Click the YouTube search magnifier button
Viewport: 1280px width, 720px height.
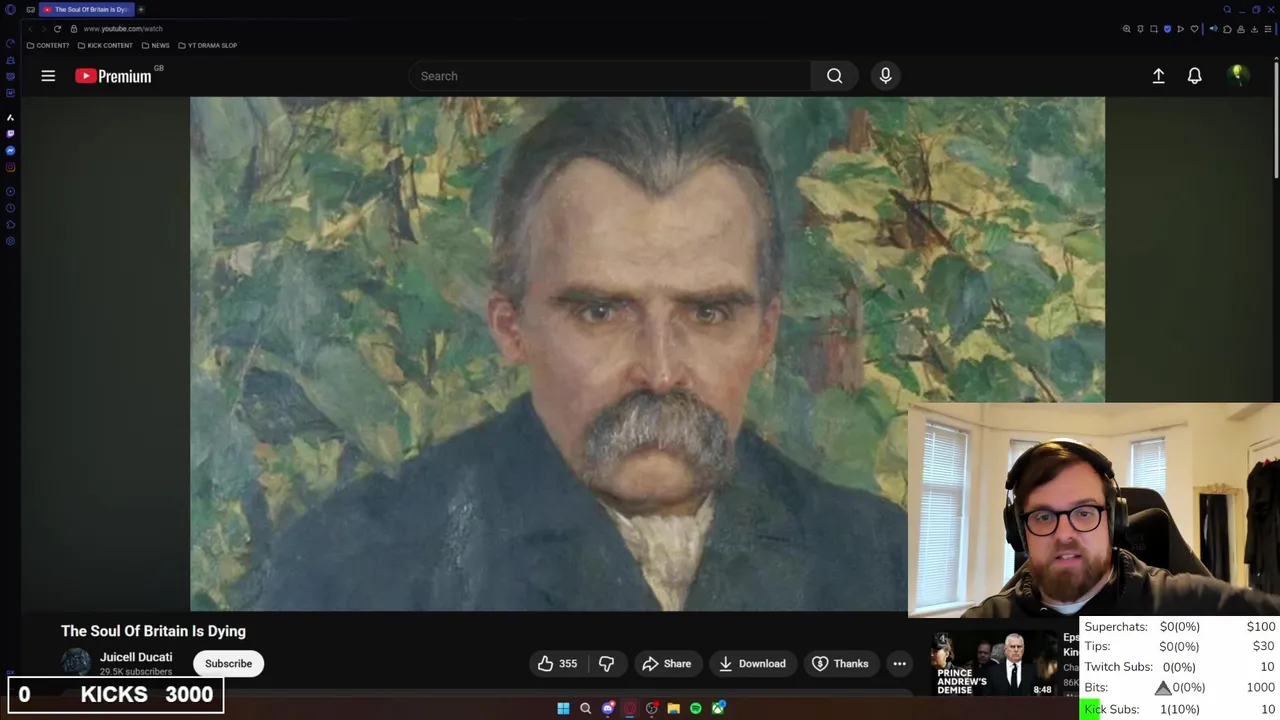834,76
